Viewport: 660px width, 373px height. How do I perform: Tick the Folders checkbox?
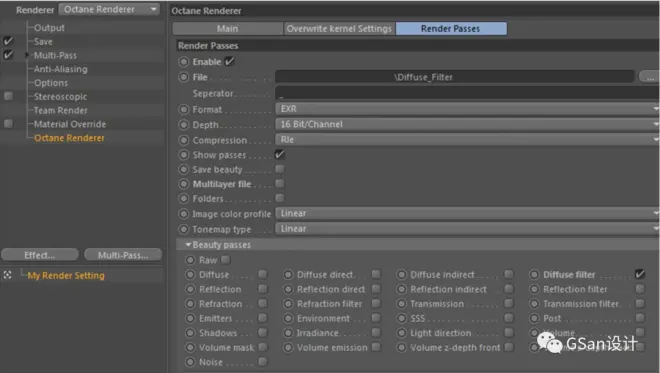pos(279,197)
